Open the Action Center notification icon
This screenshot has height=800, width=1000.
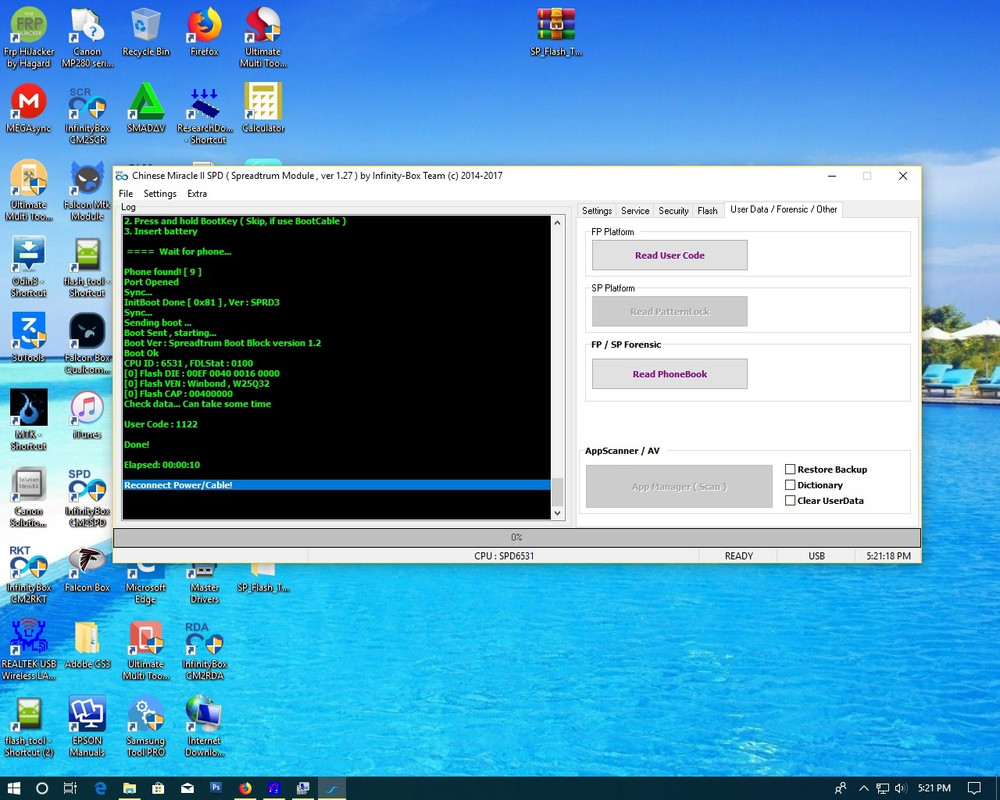tap(974, 789)
